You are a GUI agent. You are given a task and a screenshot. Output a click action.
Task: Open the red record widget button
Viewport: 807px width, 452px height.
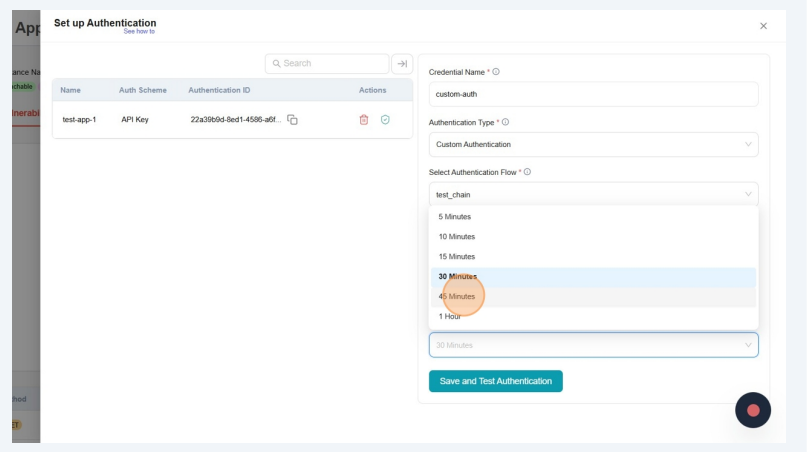[753, 410]
